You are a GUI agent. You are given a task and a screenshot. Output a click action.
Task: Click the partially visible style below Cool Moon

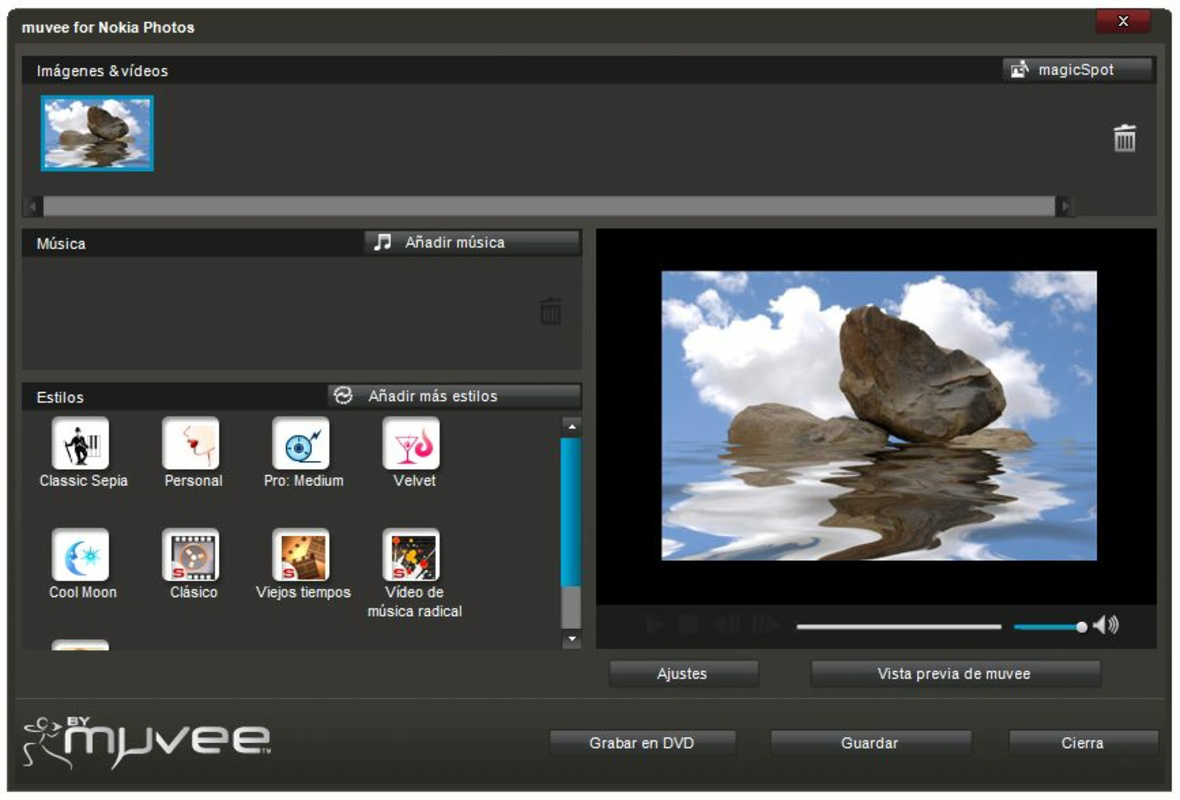81,644
